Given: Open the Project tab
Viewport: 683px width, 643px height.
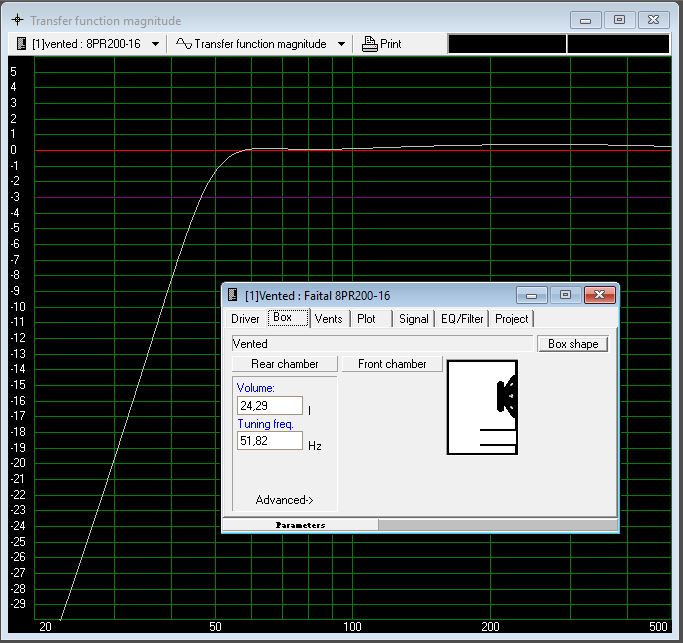Looking at the screenshot, I should pos(512,319).
